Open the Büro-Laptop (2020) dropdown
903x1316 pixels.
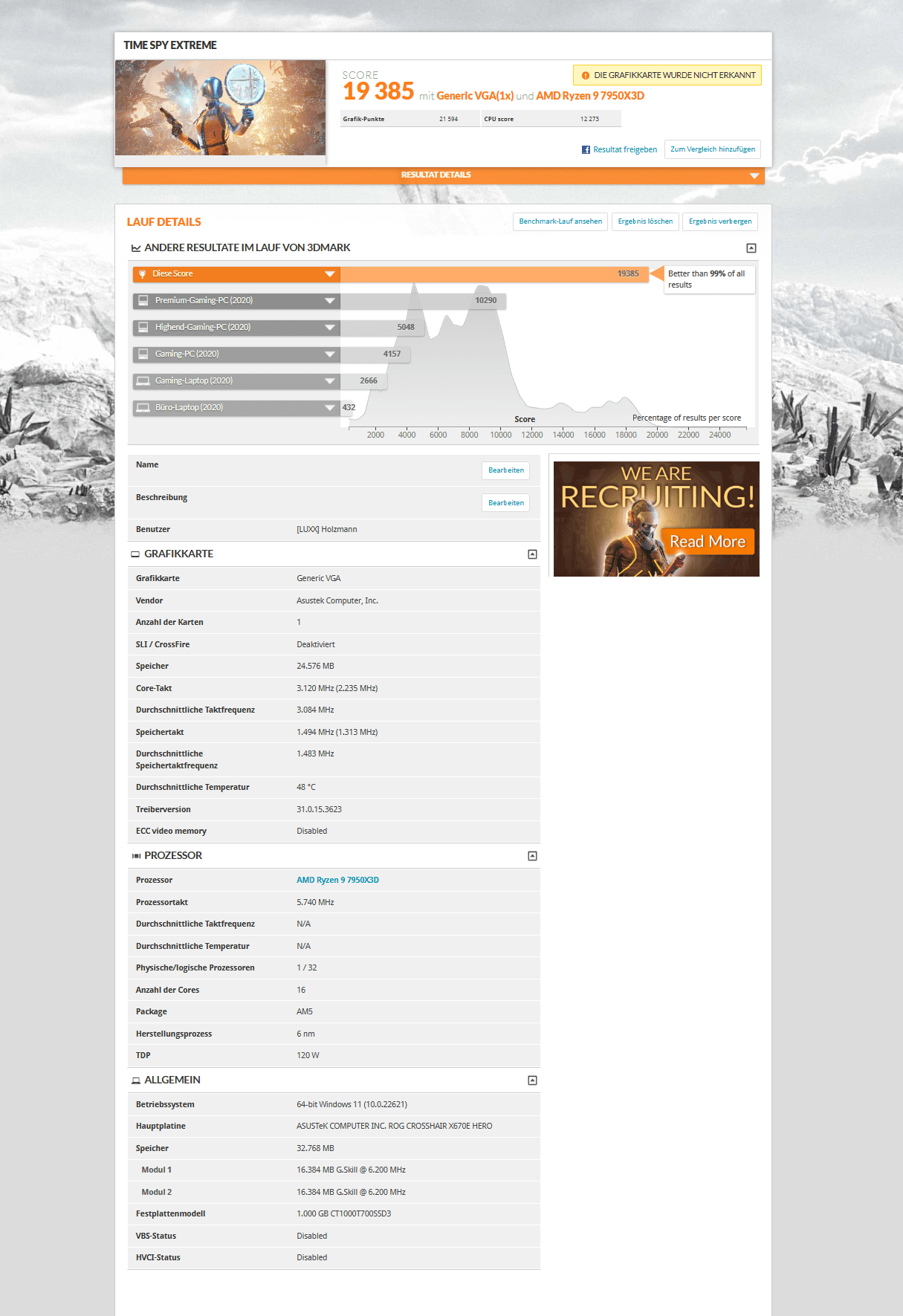(x=330, y=408)
